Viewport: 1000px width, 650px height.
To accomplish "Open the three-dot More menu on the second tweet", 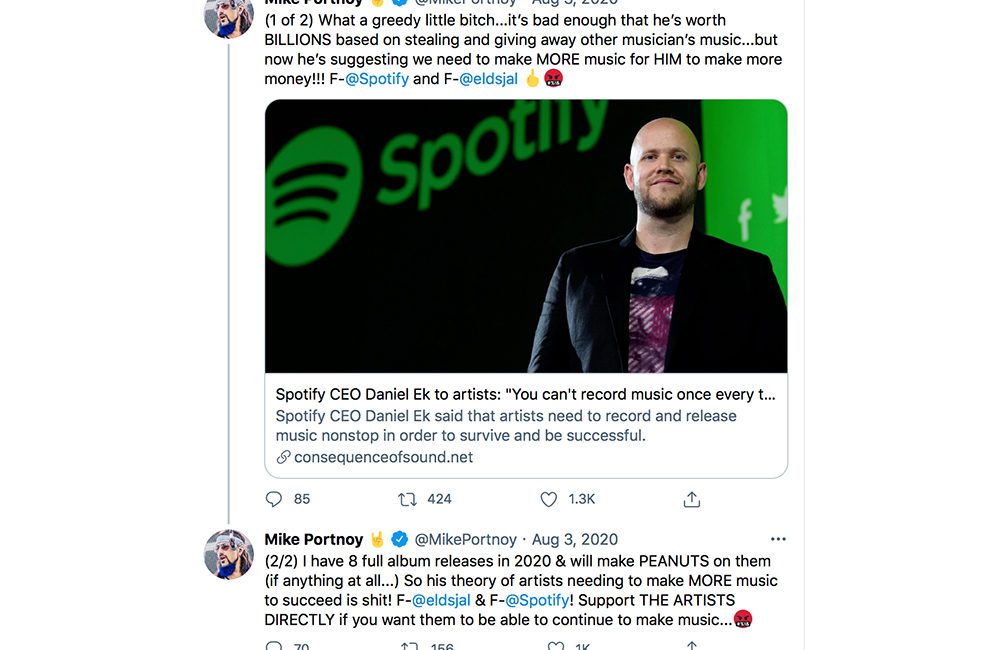I will pos(778,539).
